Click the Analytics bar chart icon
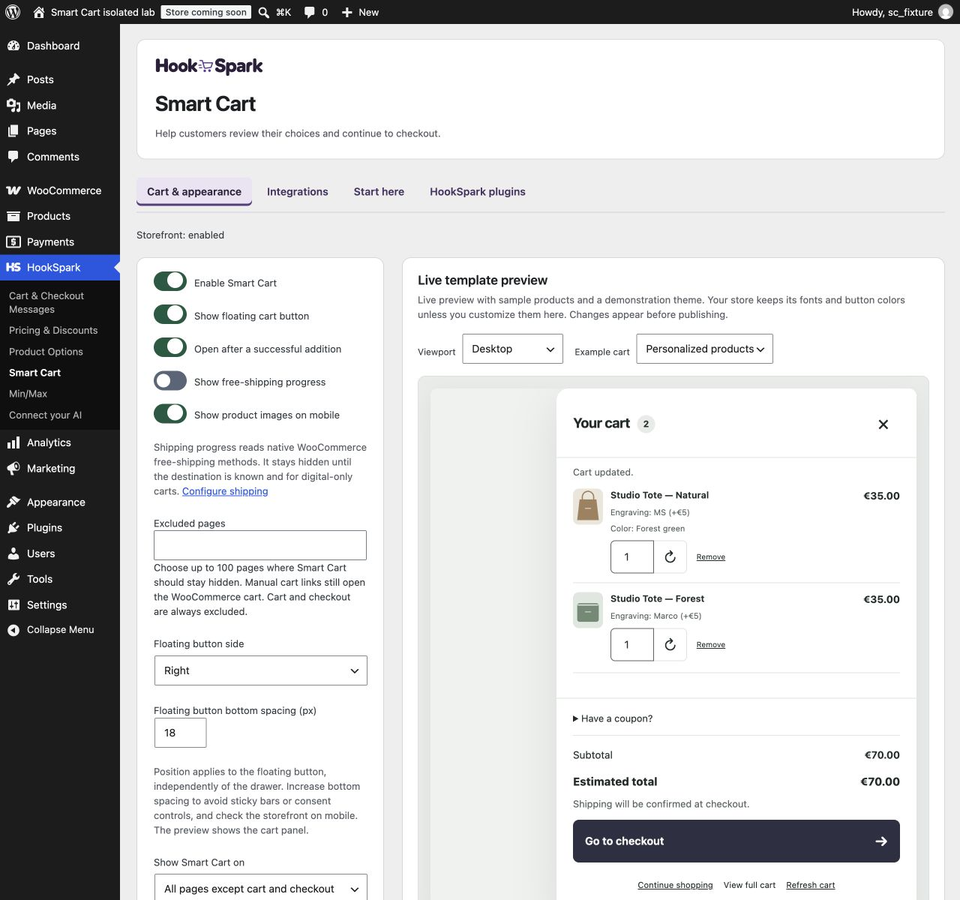The image size is (960, 900). click(x=13, y=443)
